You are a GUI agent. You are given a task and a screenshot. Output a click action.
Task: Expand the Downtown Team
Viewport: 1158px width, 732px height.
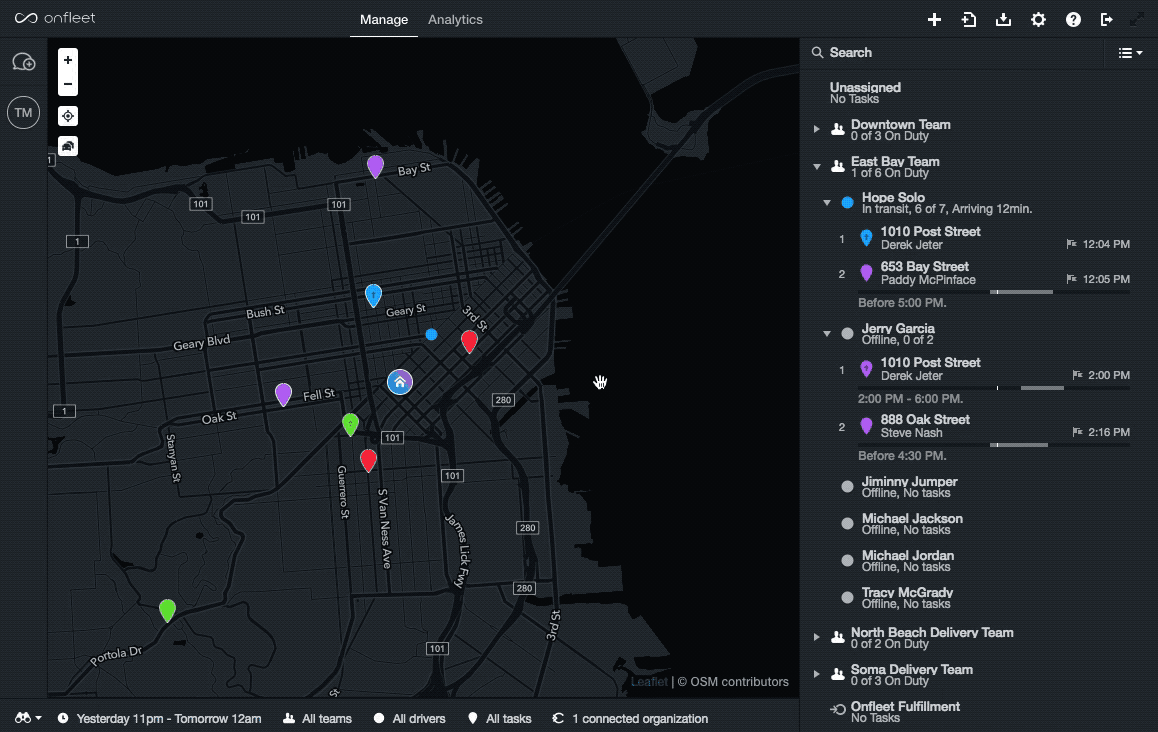pos(816,129)
